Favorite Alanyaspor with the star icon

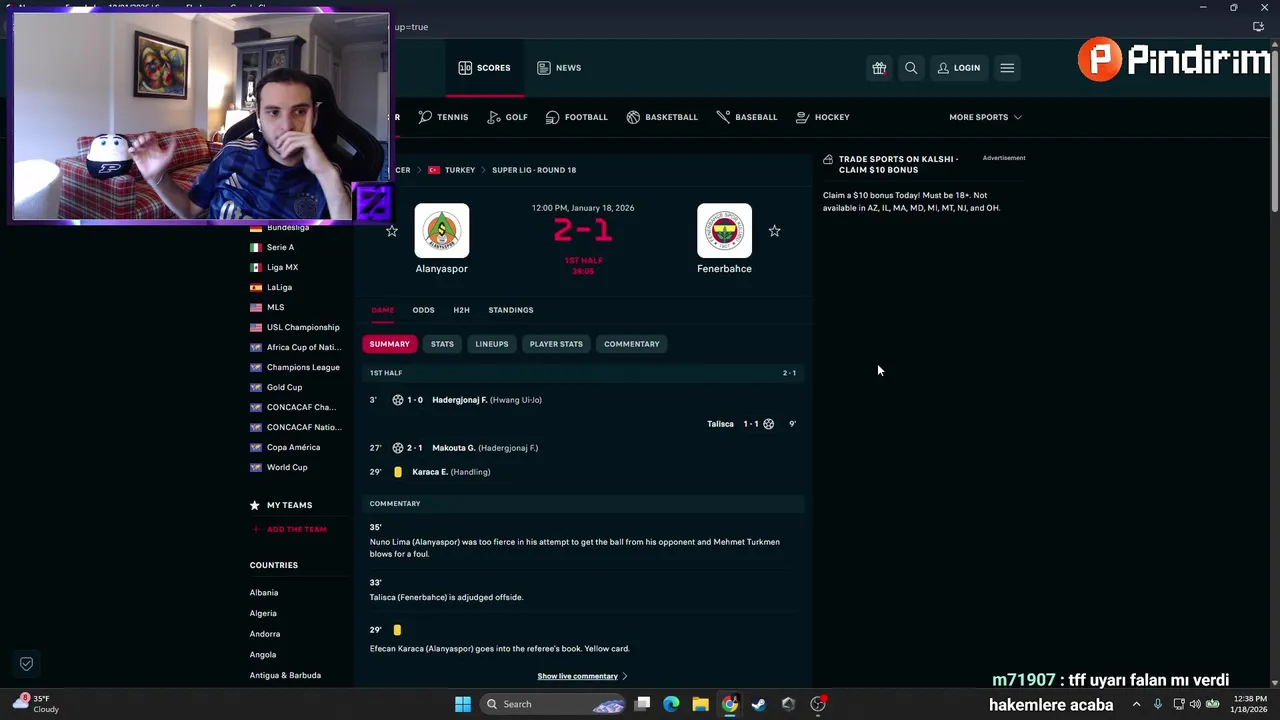392,231
